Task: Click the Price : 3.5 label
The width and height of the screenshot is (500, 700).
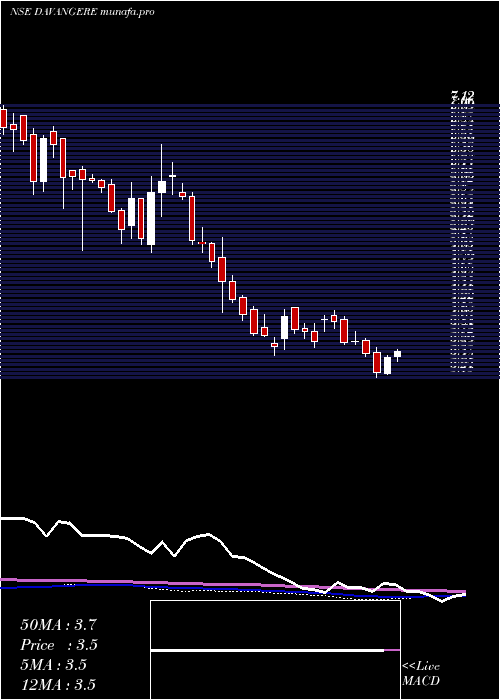Action: (x=59, y=645)
